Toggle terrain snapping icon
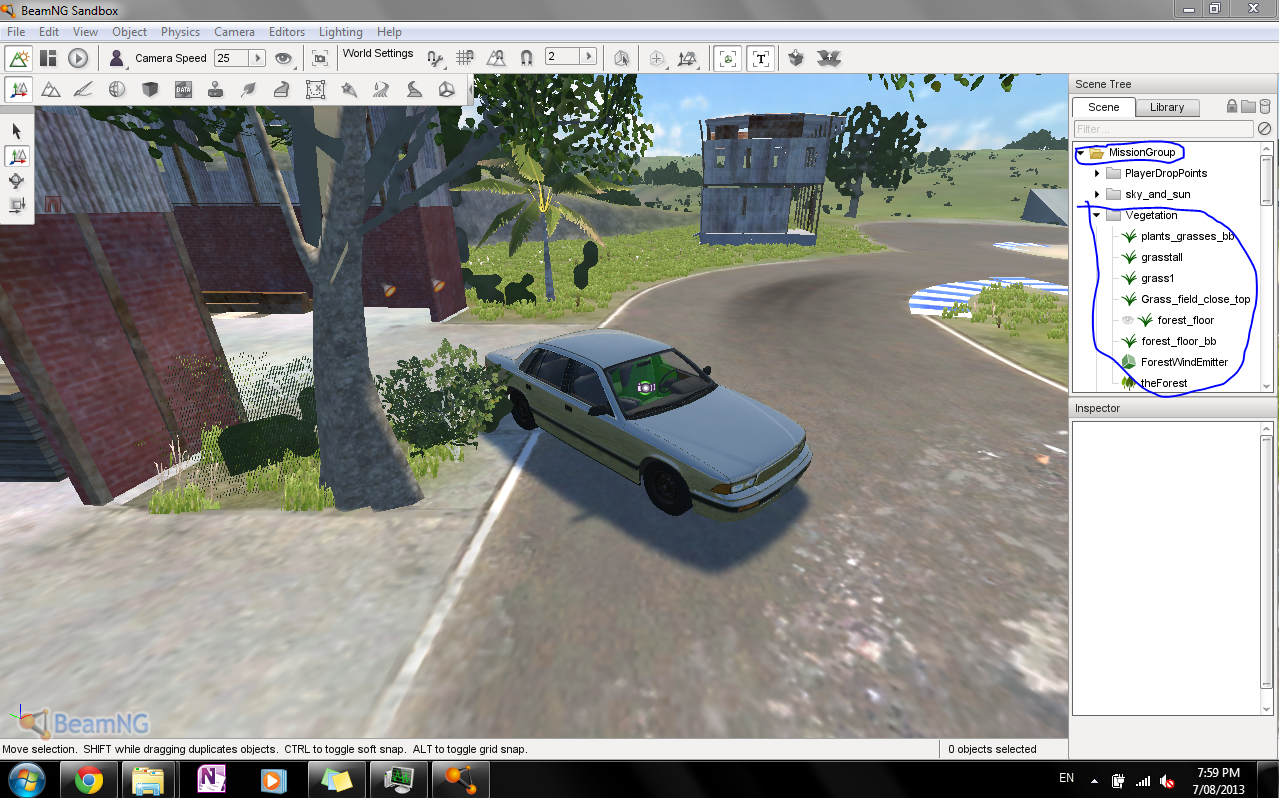 click(495, 58)
